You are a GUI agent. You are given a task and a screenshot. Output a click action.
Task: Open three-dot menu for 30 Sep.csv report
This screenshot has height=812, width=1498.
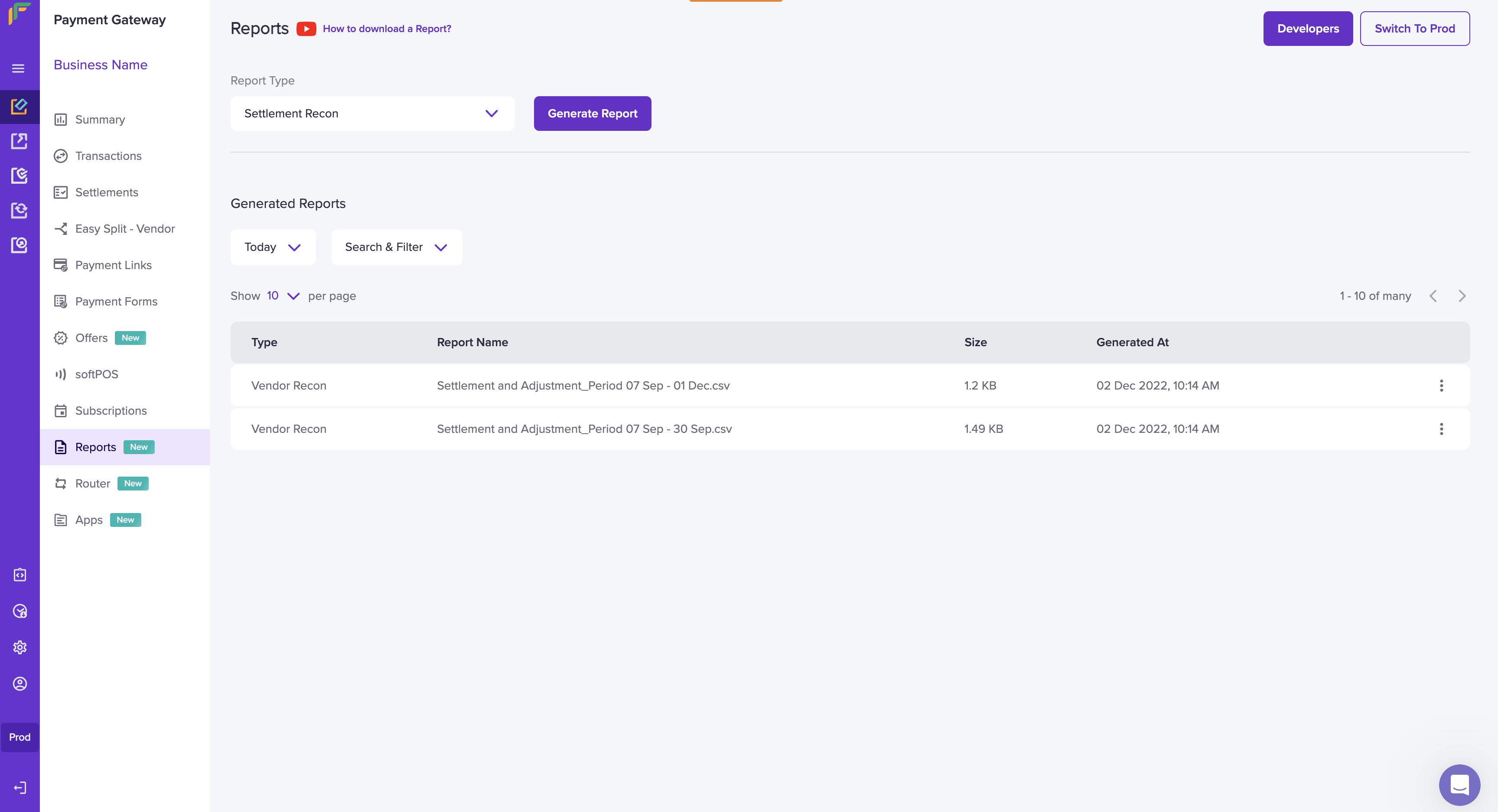[x=1441, y=429]
